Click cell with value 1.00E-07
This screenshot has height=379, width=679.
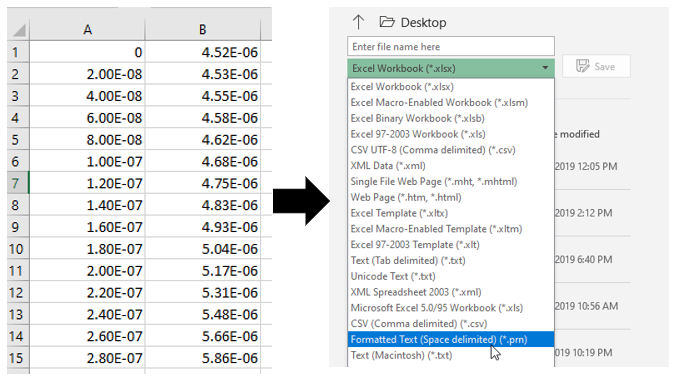[x=87, y=162]
